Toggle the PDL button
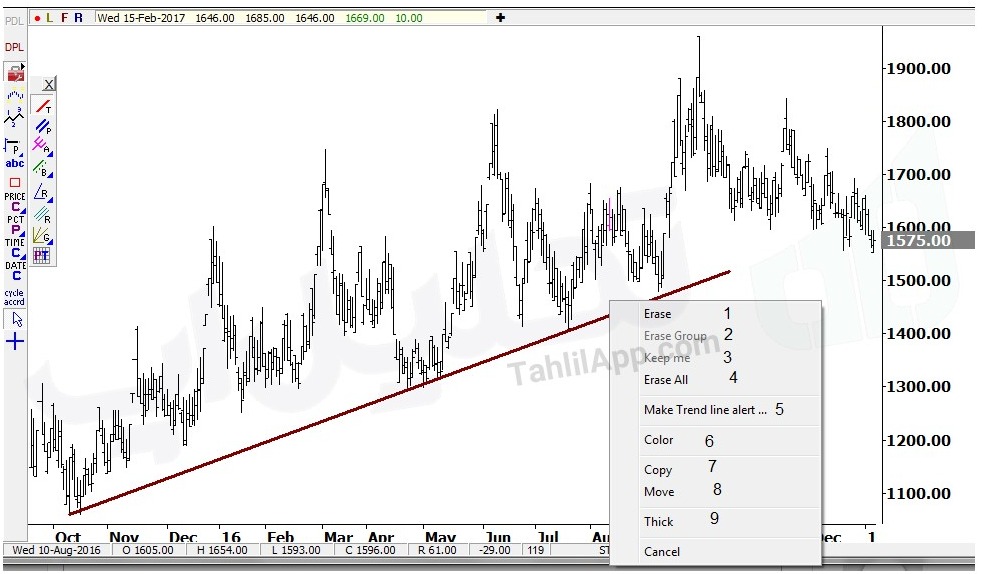The width and height of the screenshot is (984, 574). [14, 21]
